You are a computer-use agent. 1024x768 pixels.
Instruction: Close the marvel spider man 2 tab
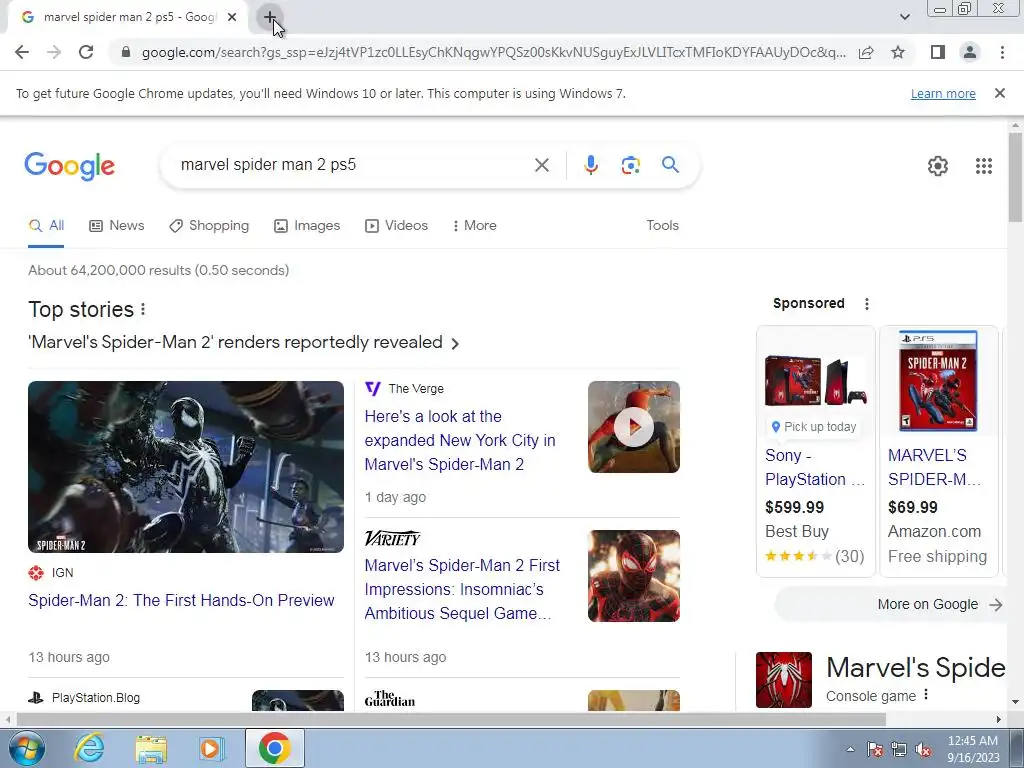(x=232, y=18)
